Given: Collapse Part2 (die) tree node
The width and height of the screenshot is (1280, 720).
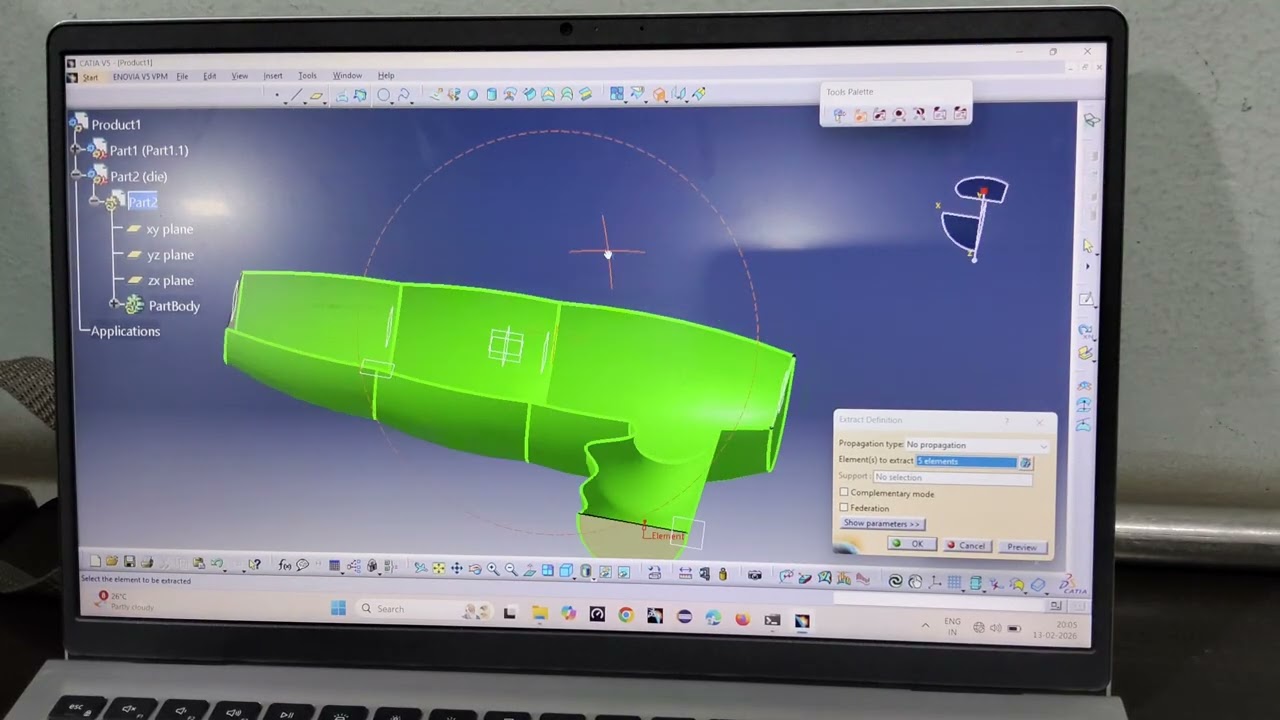Looking at the screenshot, I should (x=77, y=175).
